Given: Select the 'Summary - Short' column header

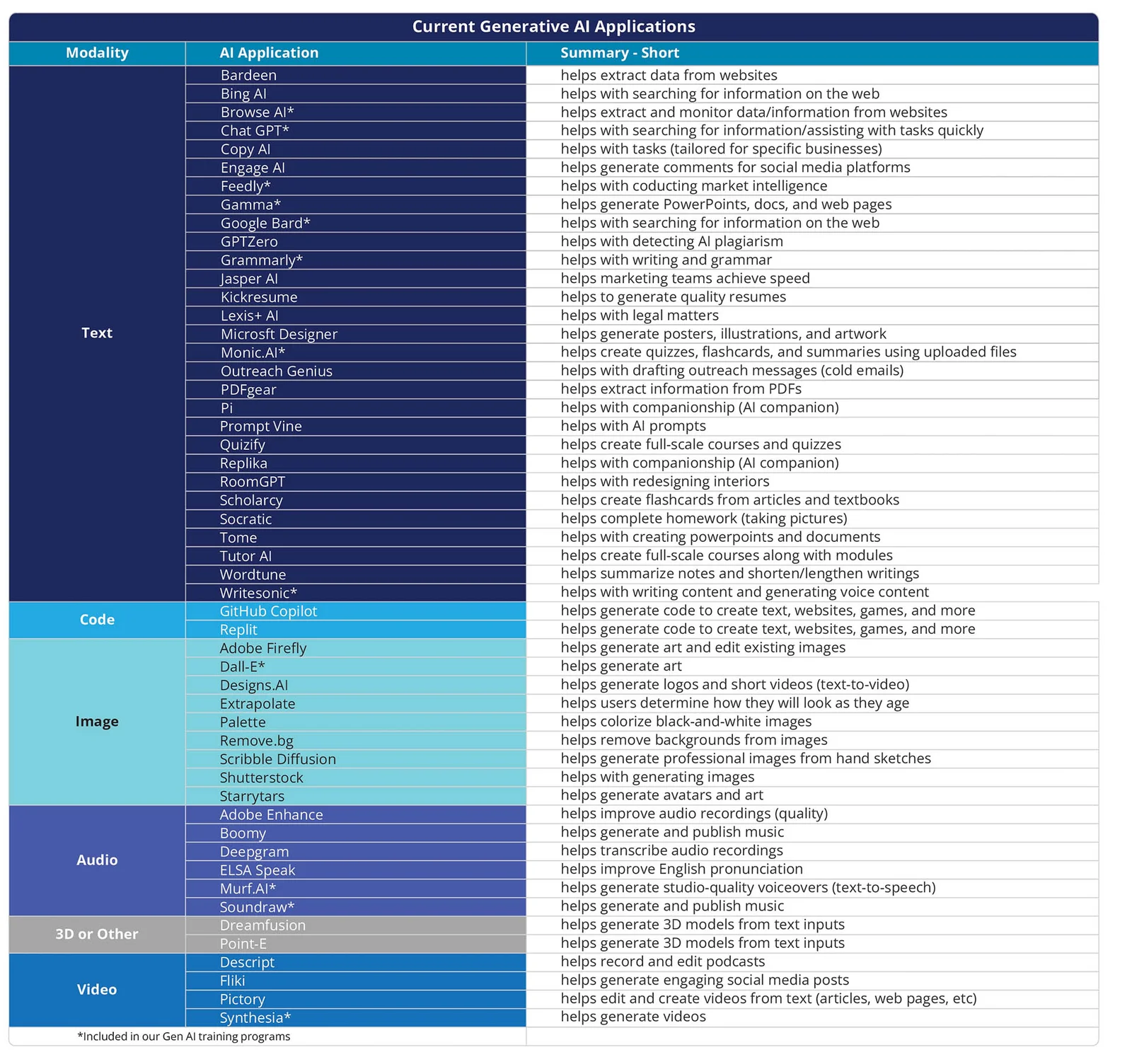Looking at the screenshot, I should (x=812, y=53).
